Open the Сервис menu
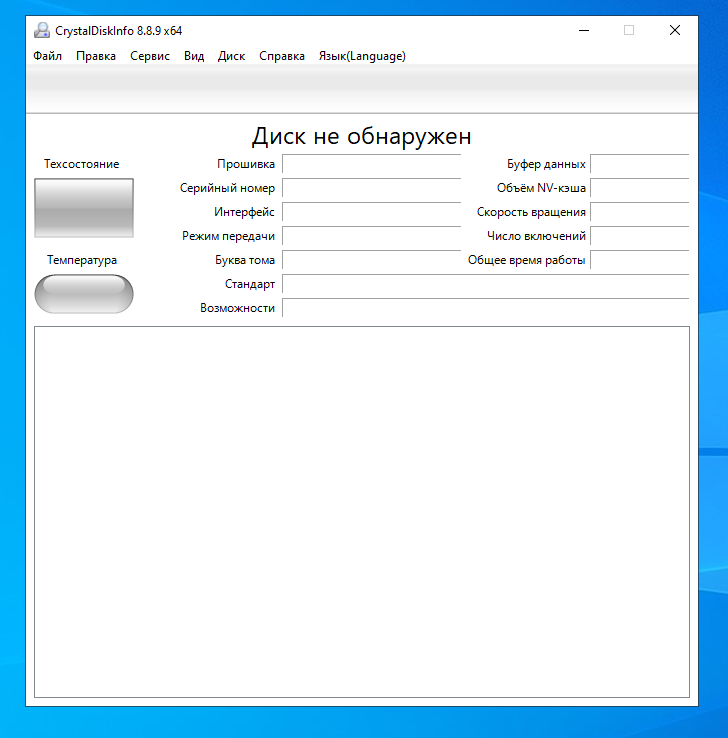The height and width of the screenshot is (738, 728). click(x=150, y=56)
